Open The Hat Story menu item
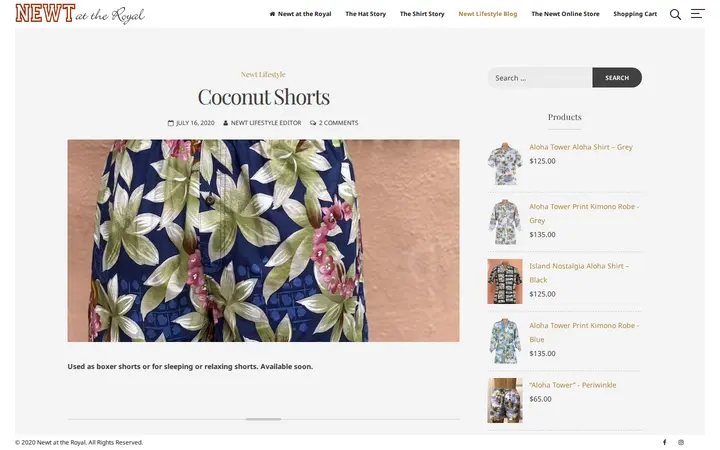The width and height of the screenshot is (720, 450). [x=366, y=14]
